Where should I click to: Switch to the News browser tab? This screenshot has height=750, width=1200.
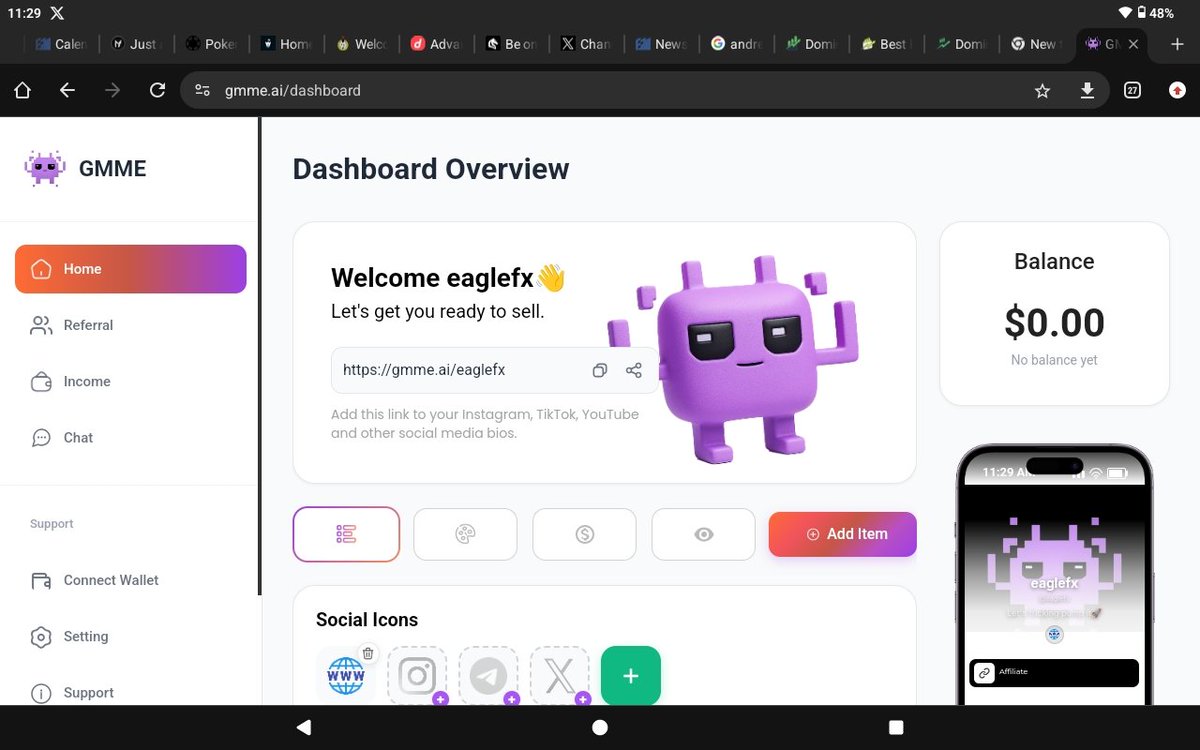[x=660, y=44]
